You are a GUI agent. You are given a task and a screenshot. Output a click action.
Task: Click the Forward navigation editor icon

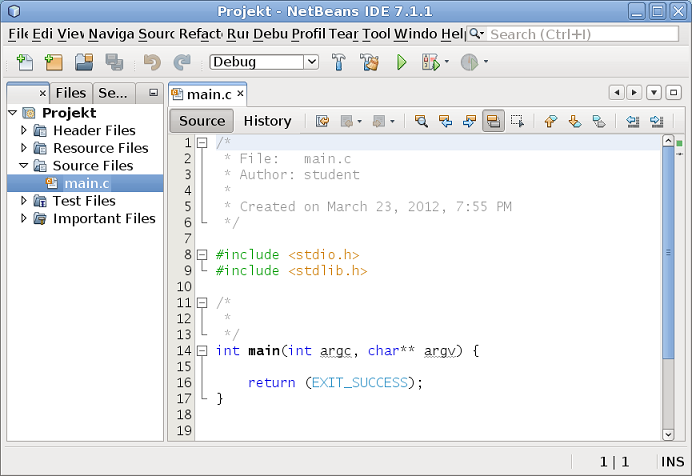pos(379,121)
